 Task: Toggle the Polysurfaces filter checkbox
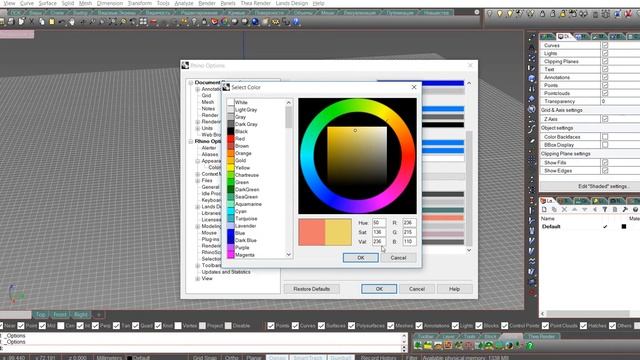coord(351,326)
